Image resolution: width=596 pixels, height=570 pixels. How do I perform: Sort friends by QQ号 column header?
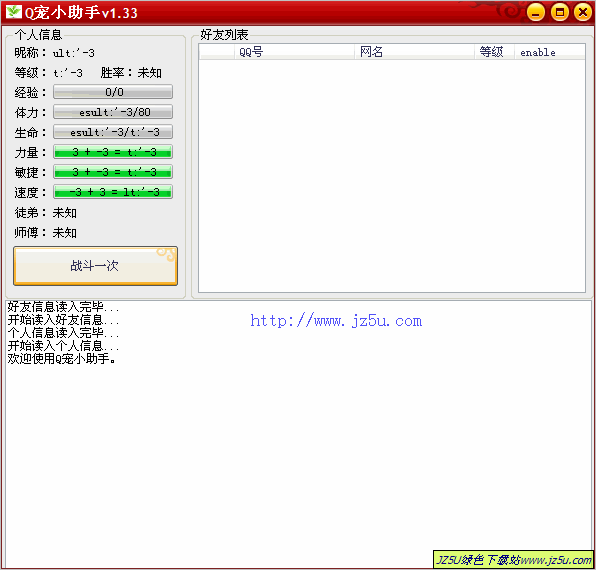294,52
